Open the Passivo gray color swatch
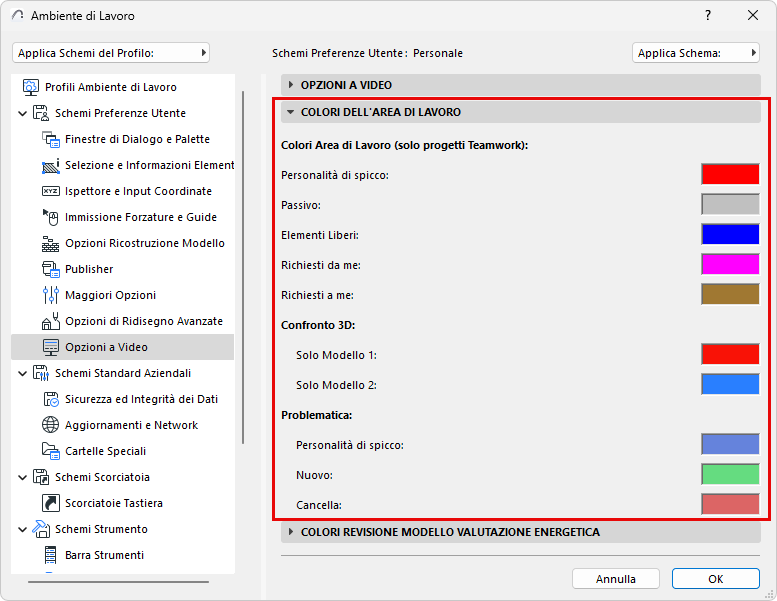Screen dimensions: 777x601 [x=730, y=204]
